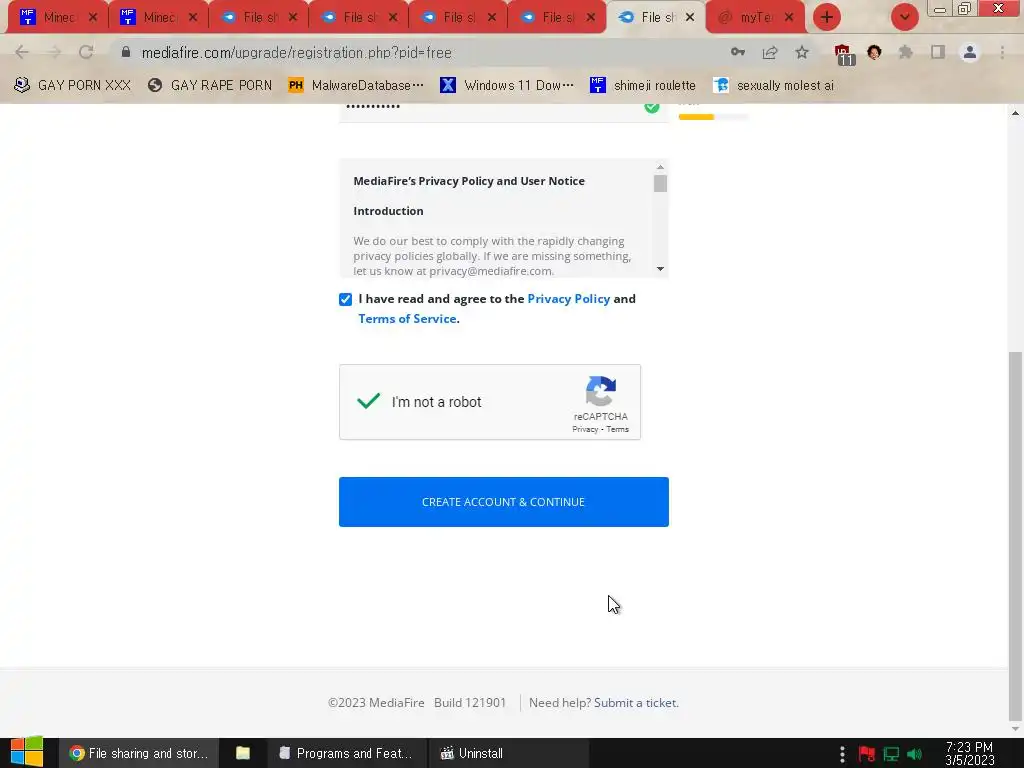
Task: Open the shimeji roulette bookmark
Action: click(x=643, y=86)
